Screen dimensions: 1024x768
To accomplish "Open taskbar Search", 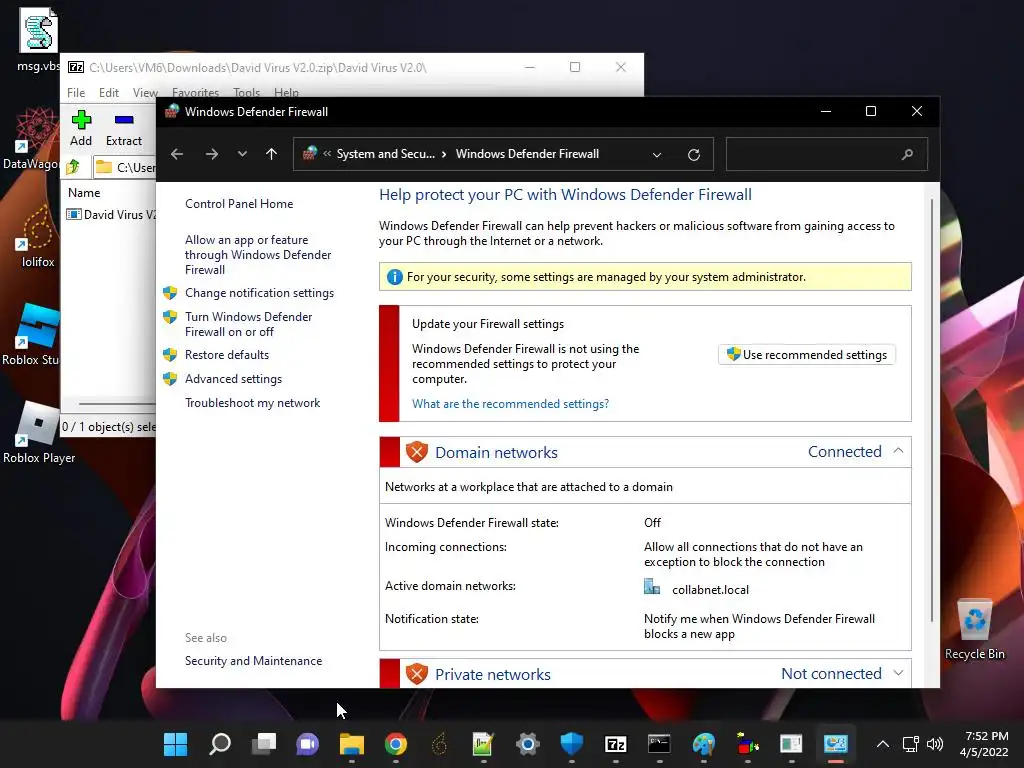I will point(219,744).
